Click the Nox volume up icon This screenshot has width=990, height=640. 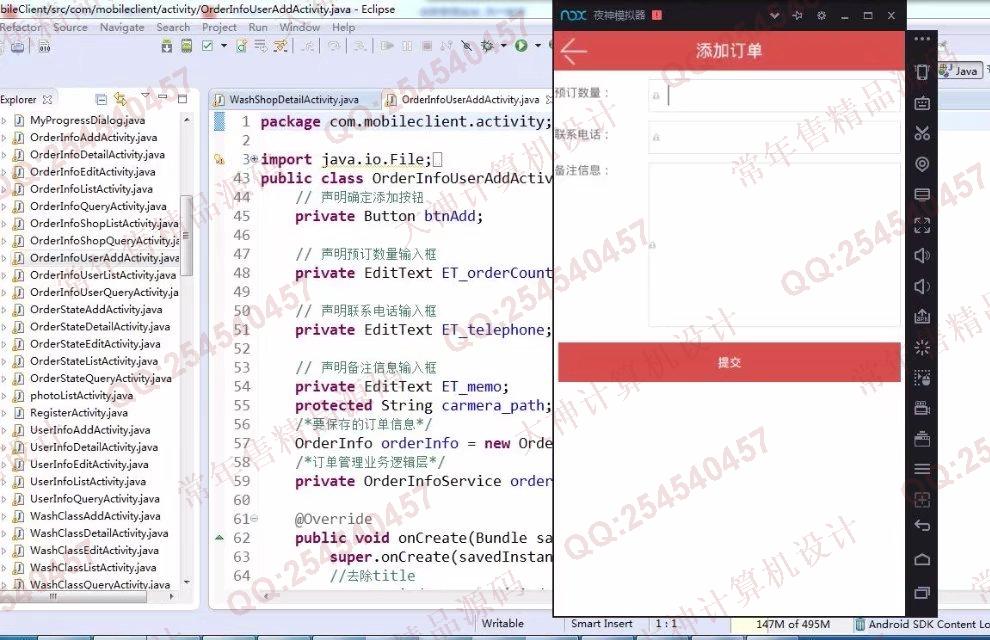coord(922,256)
